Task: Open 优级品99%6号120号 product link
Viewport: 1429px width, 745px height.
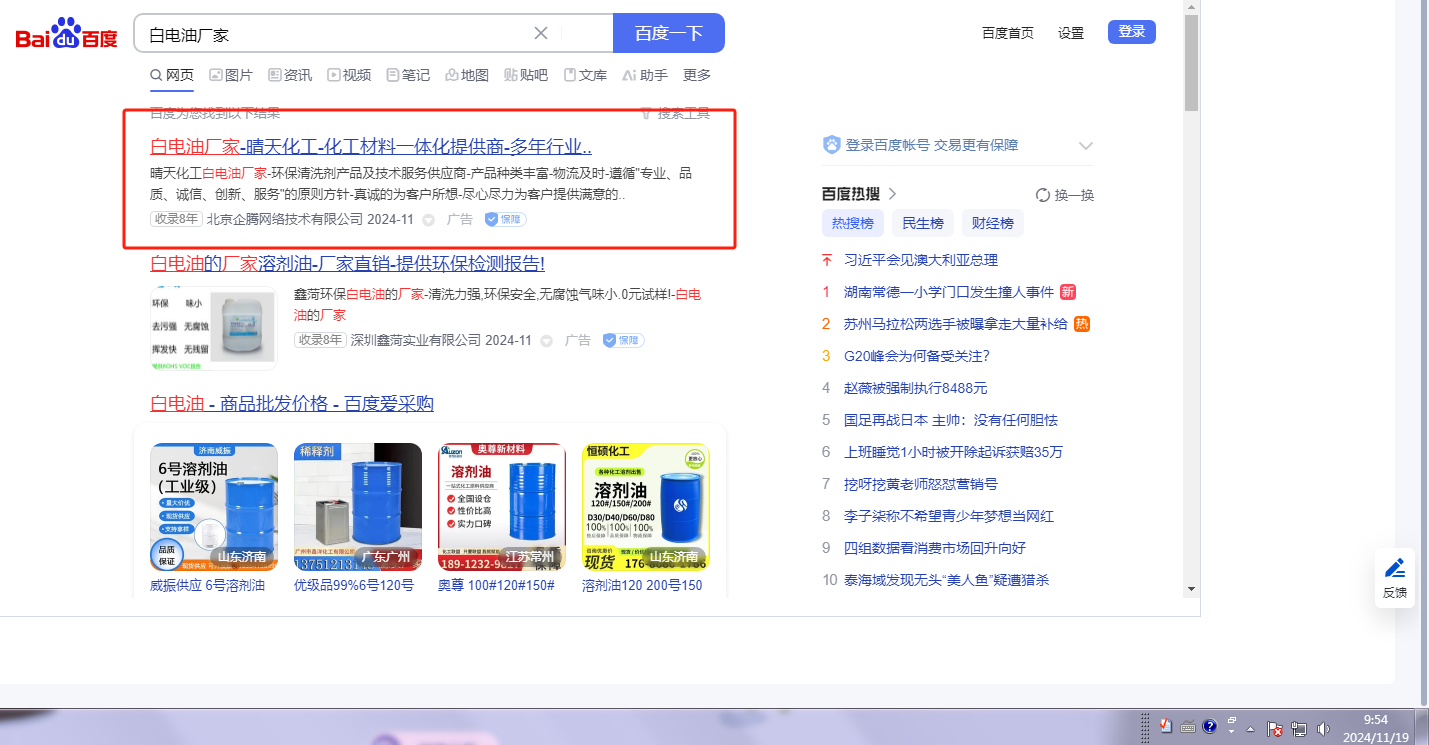Action: (x=354, y=585)
